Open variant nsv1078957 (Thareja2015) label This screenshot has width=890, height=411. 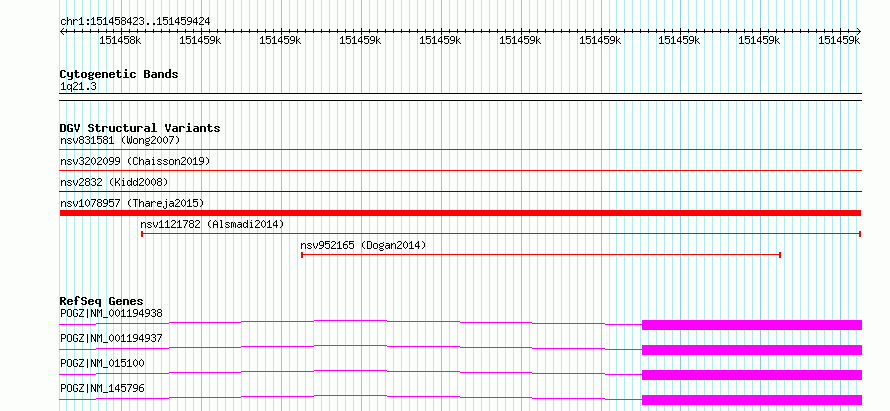(132, 203)
